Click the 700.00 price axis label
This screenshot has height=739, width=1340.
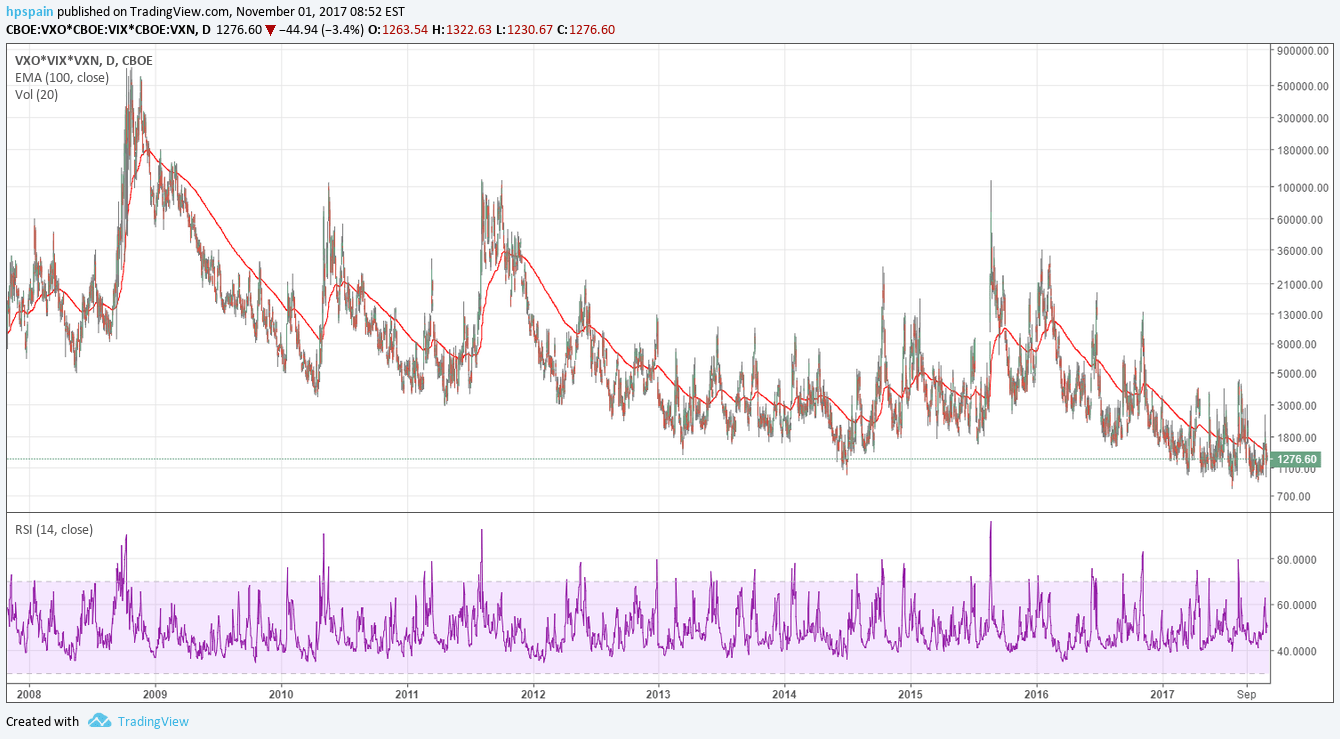pos(1295,496)
